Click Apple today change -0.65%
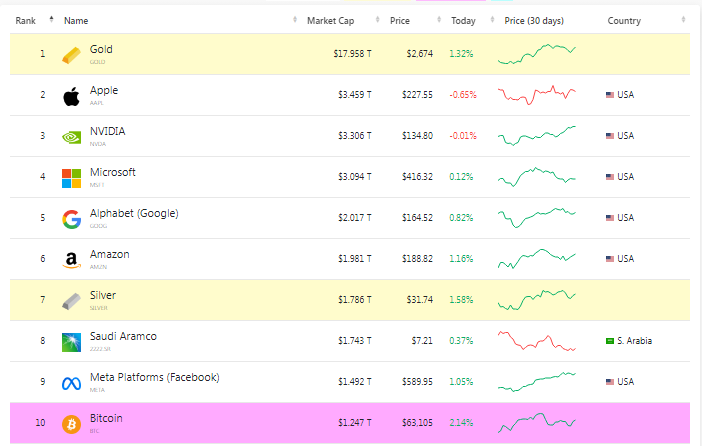702x446 pixels. tap(463, 95)
